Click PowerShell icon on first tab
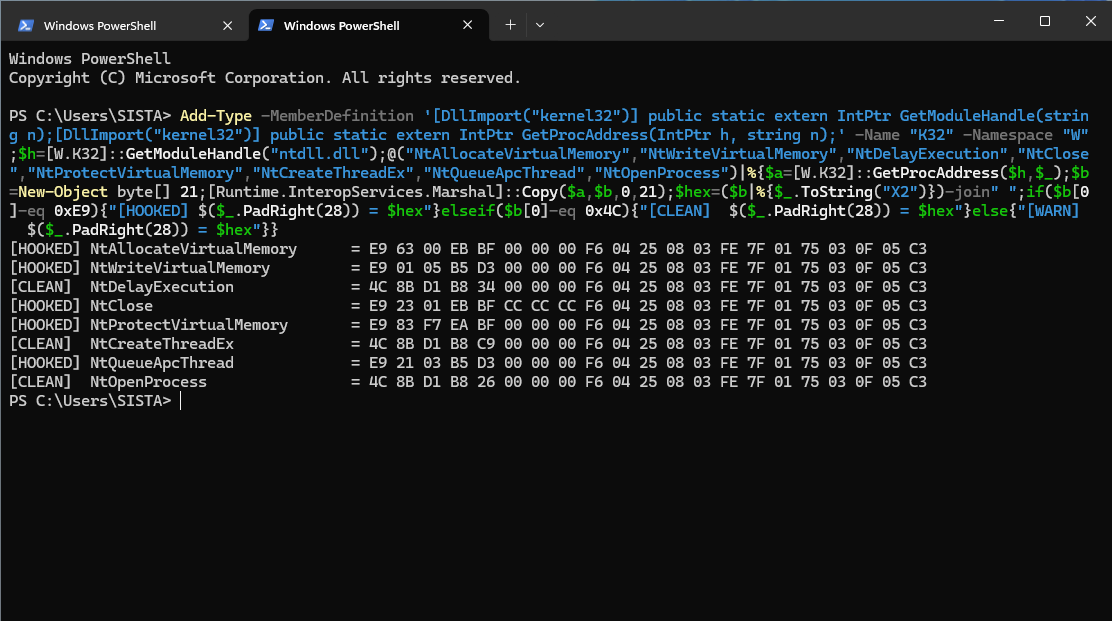Screen dimensions: 1112x621 (x=26, y=26)
